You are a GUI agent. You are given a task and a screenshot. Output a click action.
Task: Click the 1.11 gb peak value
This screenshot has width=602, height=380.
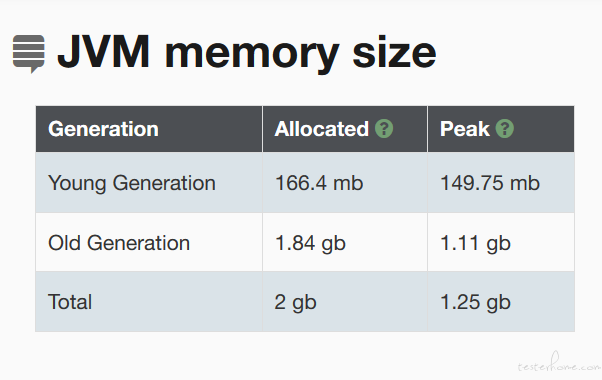475,244
